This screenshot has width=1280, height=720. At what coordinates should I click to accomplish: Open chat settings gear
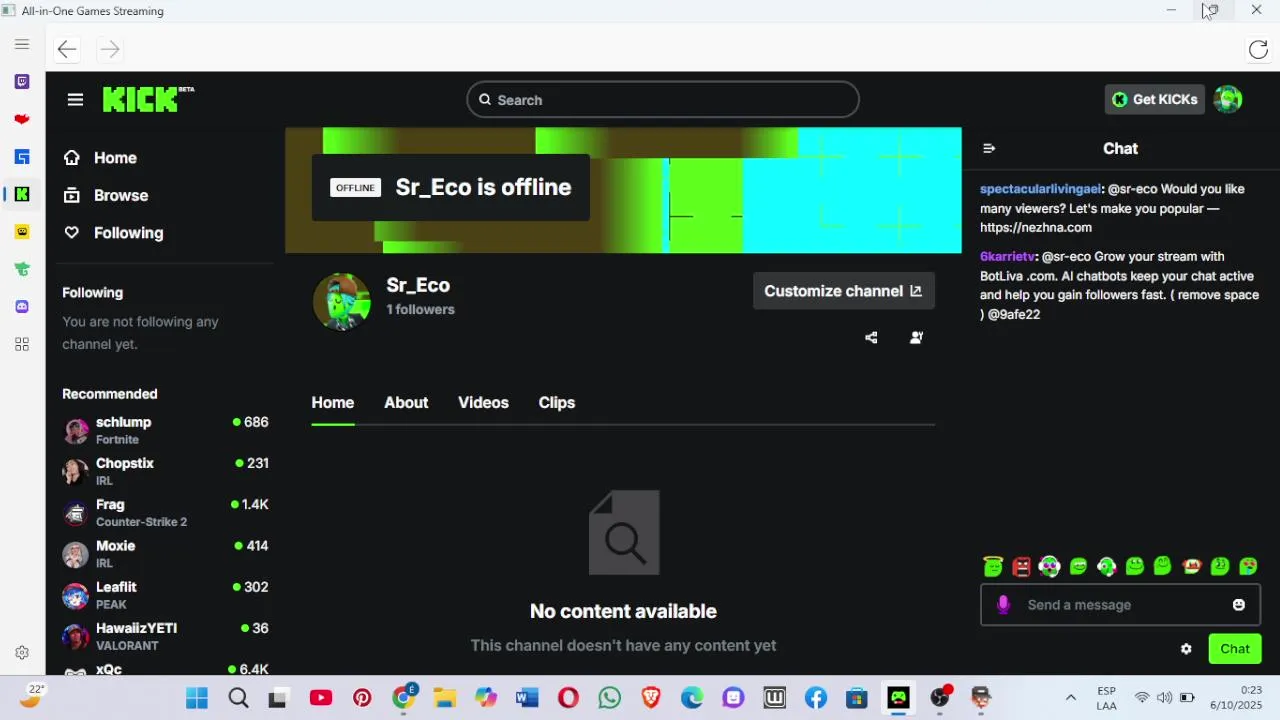click(1186, 649)
